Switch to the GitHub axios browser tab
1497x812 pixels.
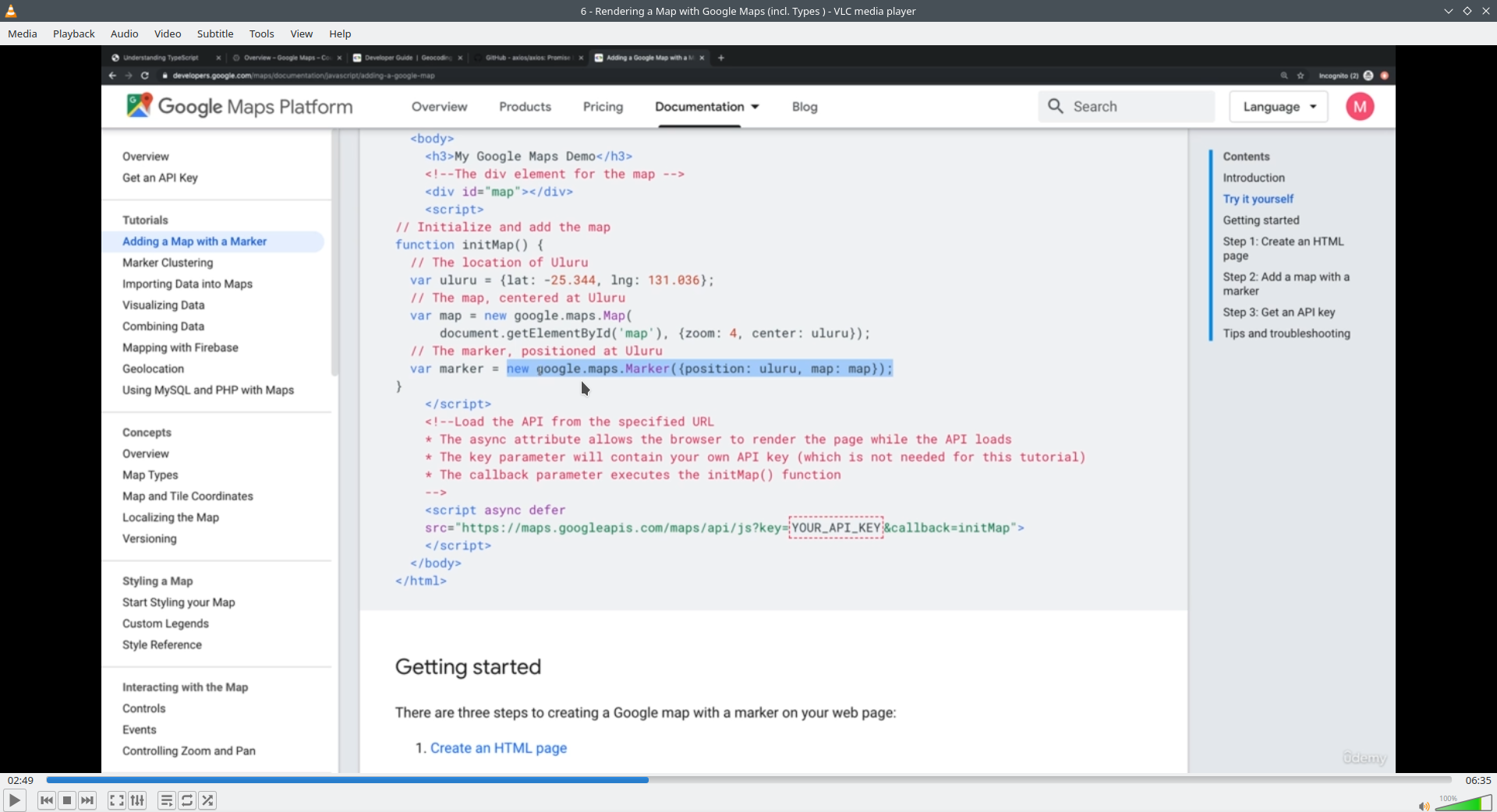[528, 58]
